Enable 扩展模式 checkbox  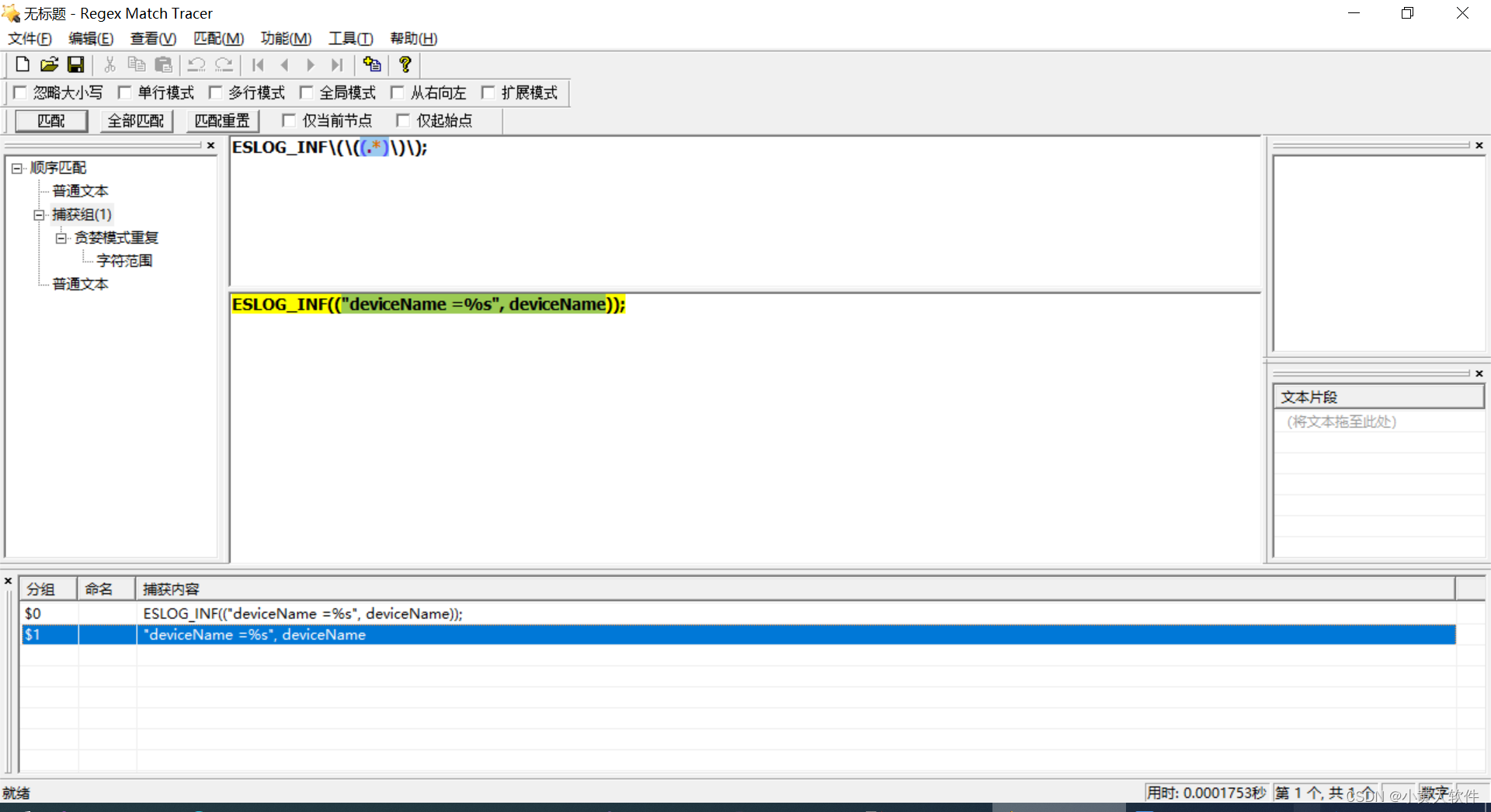(x=488, y=92)
